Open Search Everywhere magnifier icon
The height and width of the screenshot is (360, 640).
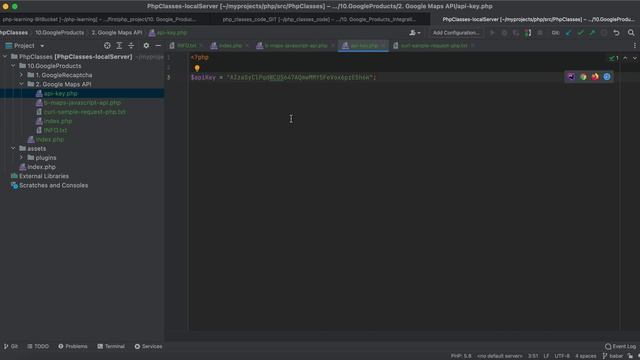coord(631,33)
